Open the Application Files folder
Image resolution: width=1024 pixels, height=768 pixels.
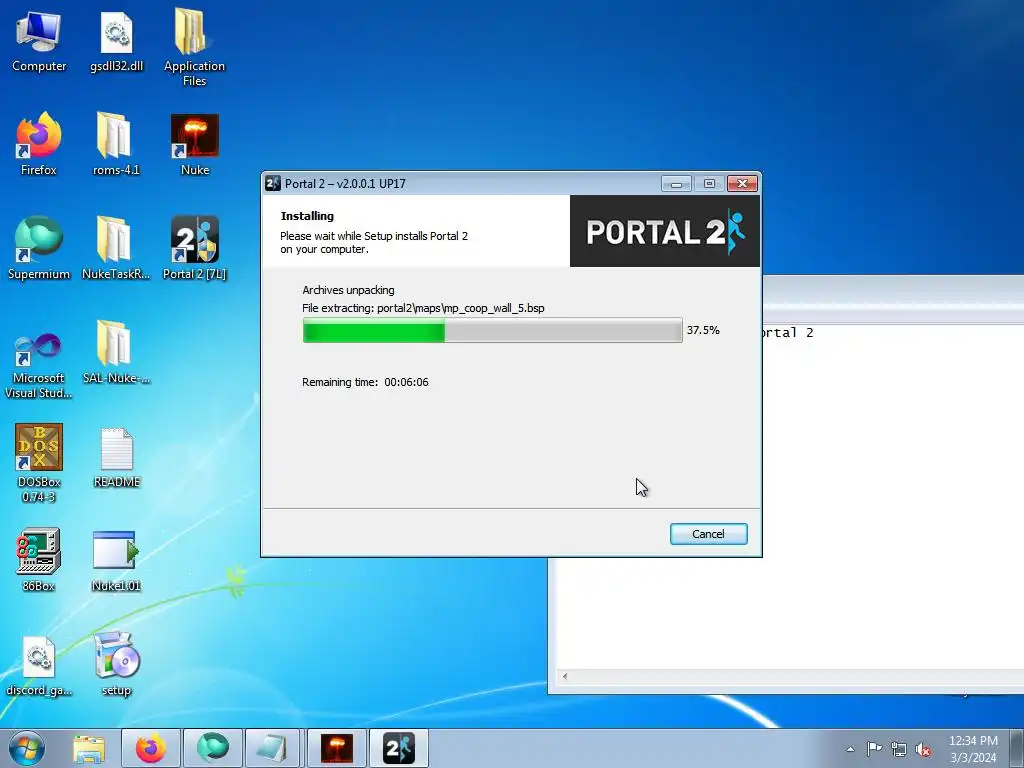194,47
